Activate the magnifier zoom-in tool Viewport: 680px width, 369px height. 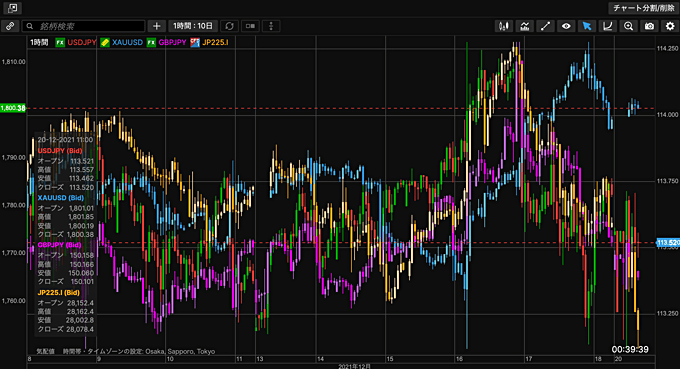[x=628, y=26]
